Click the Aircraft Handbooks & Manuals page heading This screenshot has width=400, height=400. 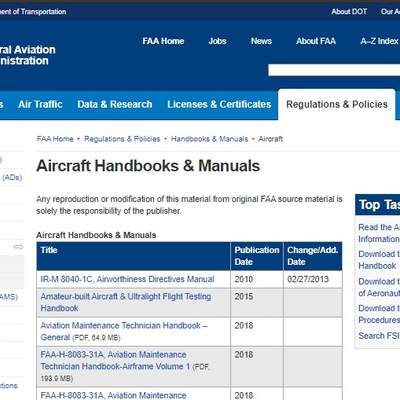[x=148, y=166]
